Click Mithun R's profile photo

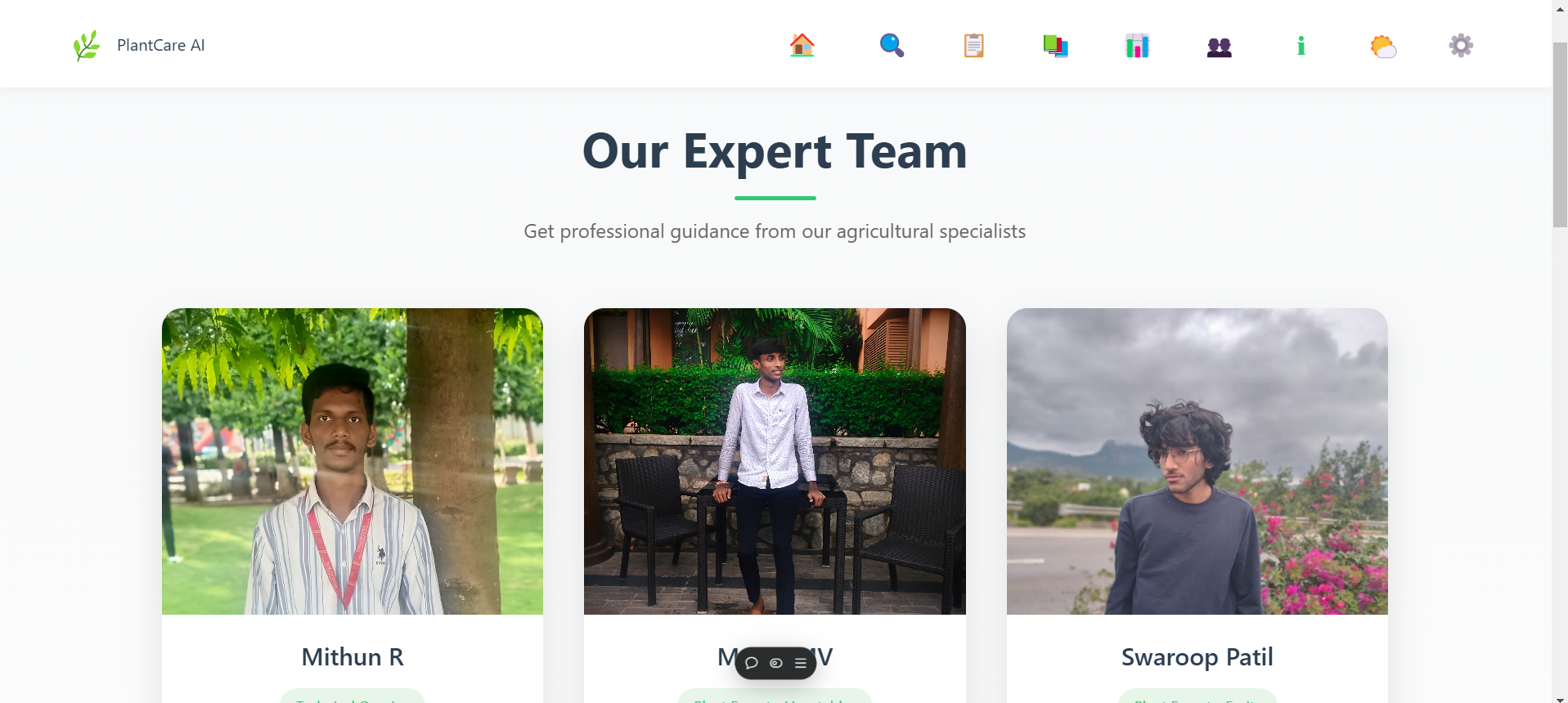pos(353,461)
